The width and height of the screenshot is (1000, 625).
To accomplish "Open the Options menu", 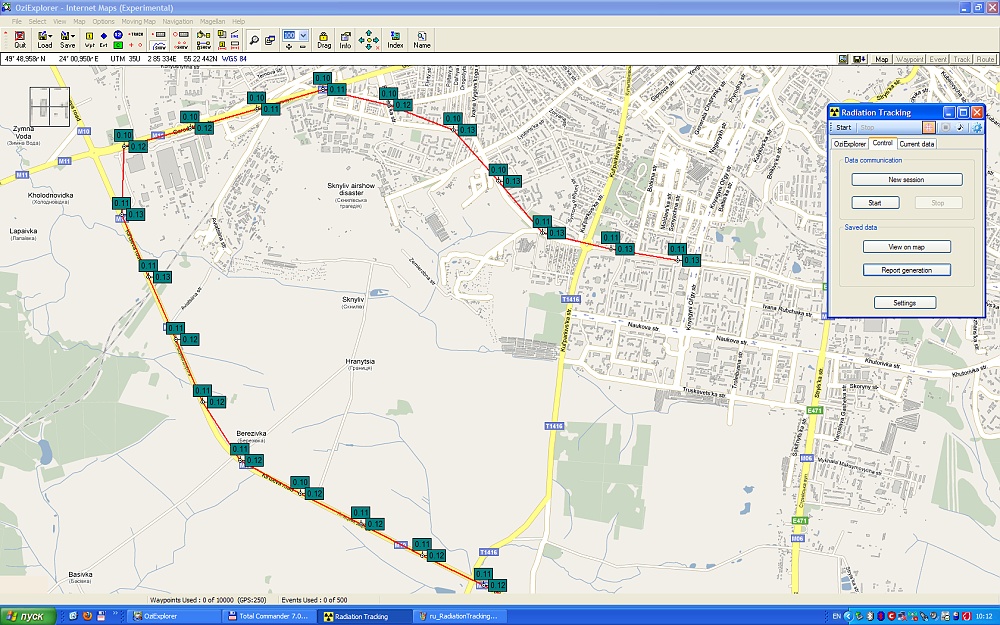I will tap(103, 21).
